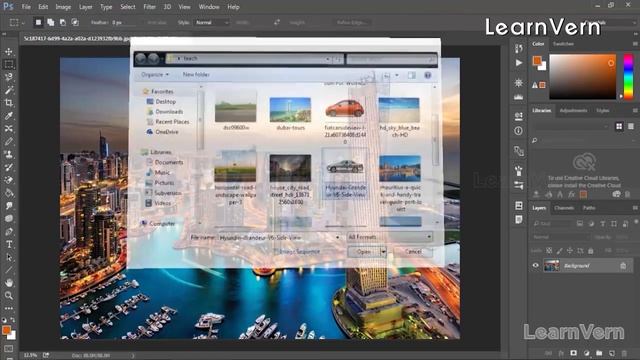Image resolution: width=640 pixels, height=360 pixels.
Task: Switch to the Channels tab
Action: (564, 208)
